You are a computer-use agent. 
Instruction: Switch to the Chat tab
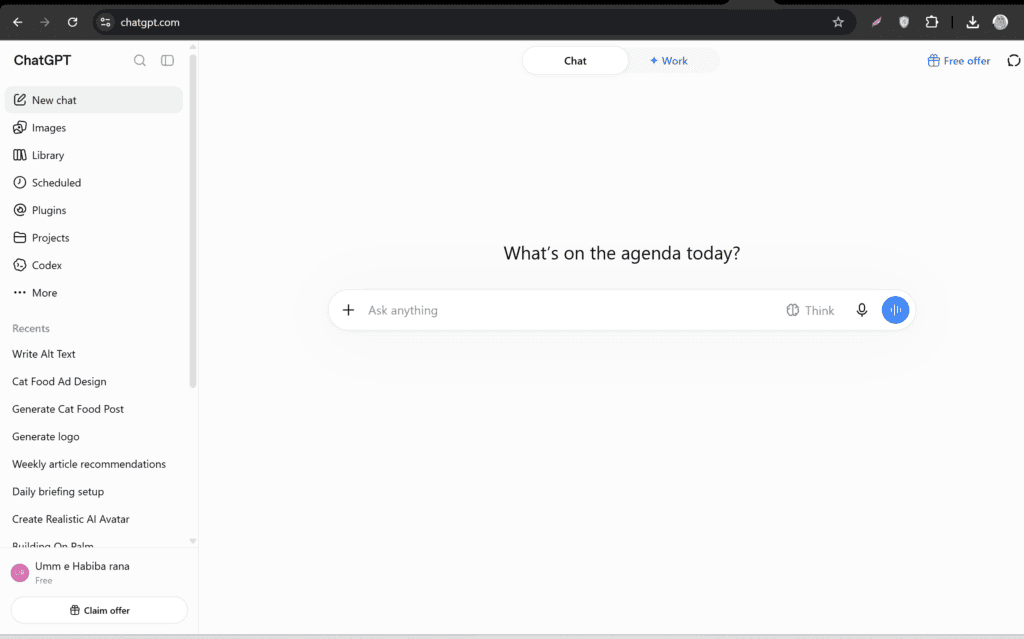(x=575, y=60)
